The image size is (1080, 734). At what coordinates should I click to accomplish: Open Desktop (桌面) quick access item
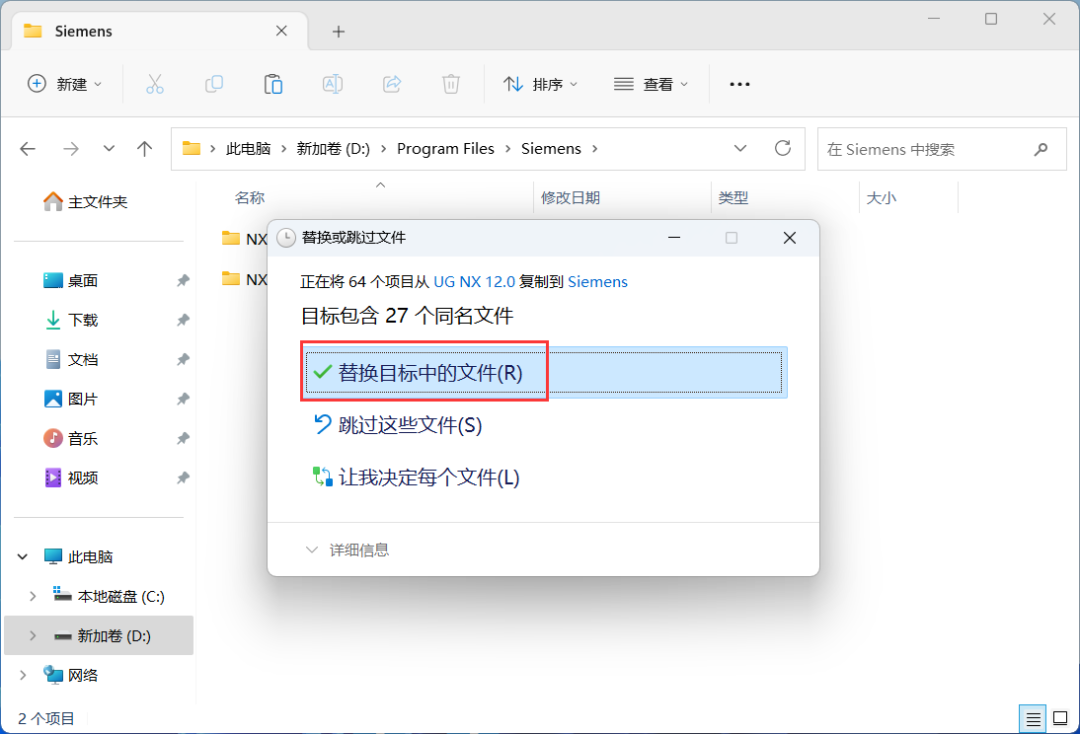(x=71, y=280)
